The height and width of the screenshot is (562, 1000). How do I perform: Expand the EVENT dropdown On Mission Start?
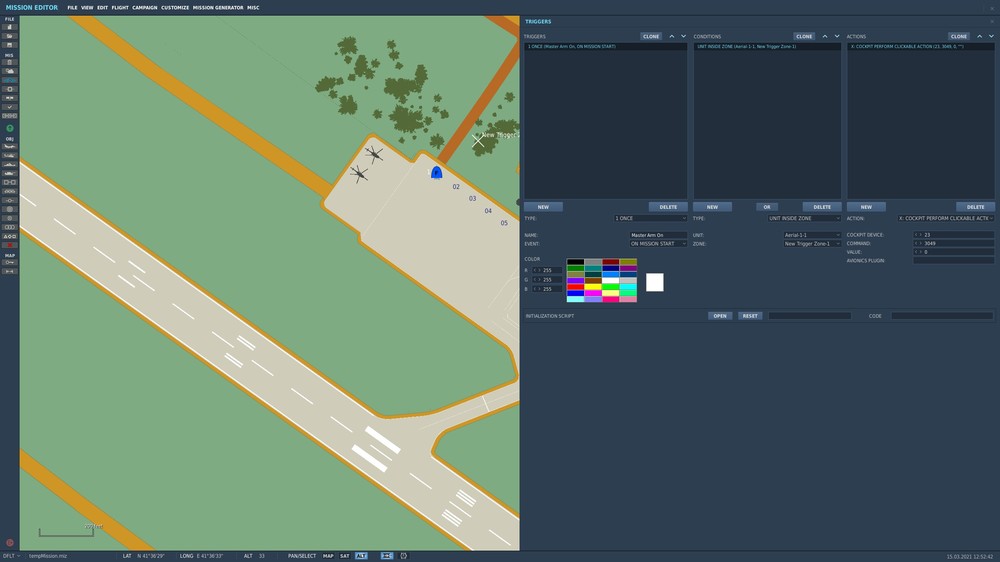pyautogui.click(x=658, y=243)
